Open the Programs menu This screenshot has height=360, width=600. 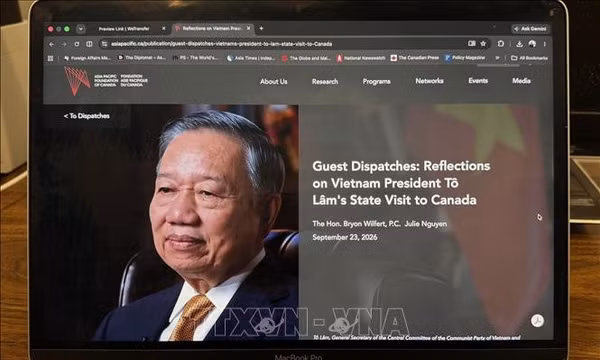coord(377,81)
